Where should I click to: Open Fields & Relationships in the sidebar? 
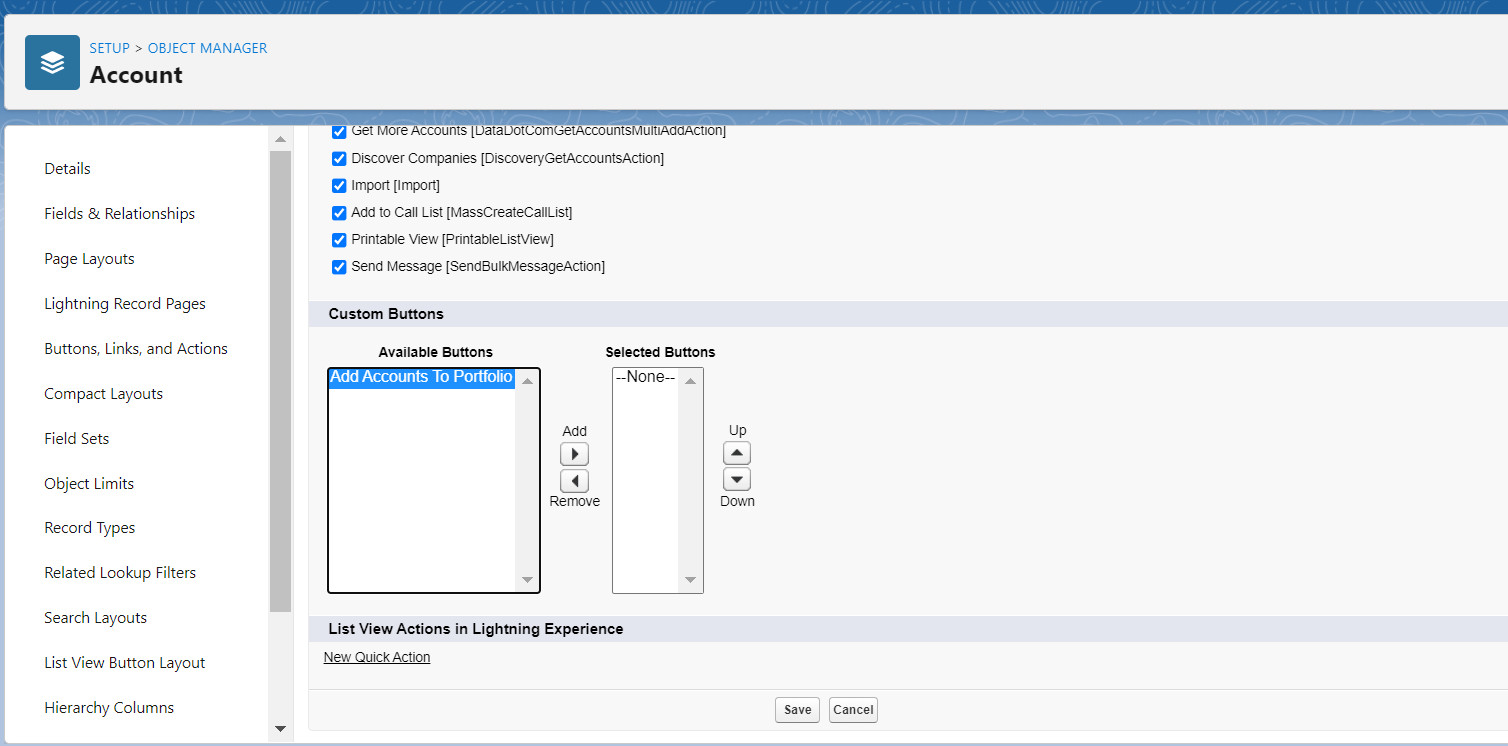point(119,213)
